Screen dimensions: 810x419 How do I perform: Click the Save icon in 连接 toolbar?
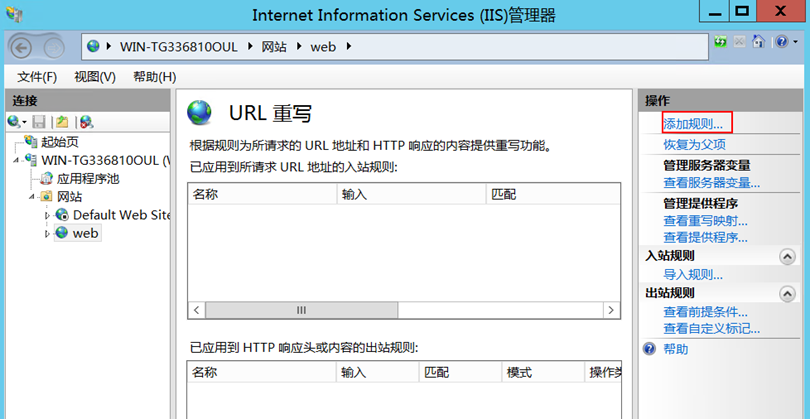point(40,121)
